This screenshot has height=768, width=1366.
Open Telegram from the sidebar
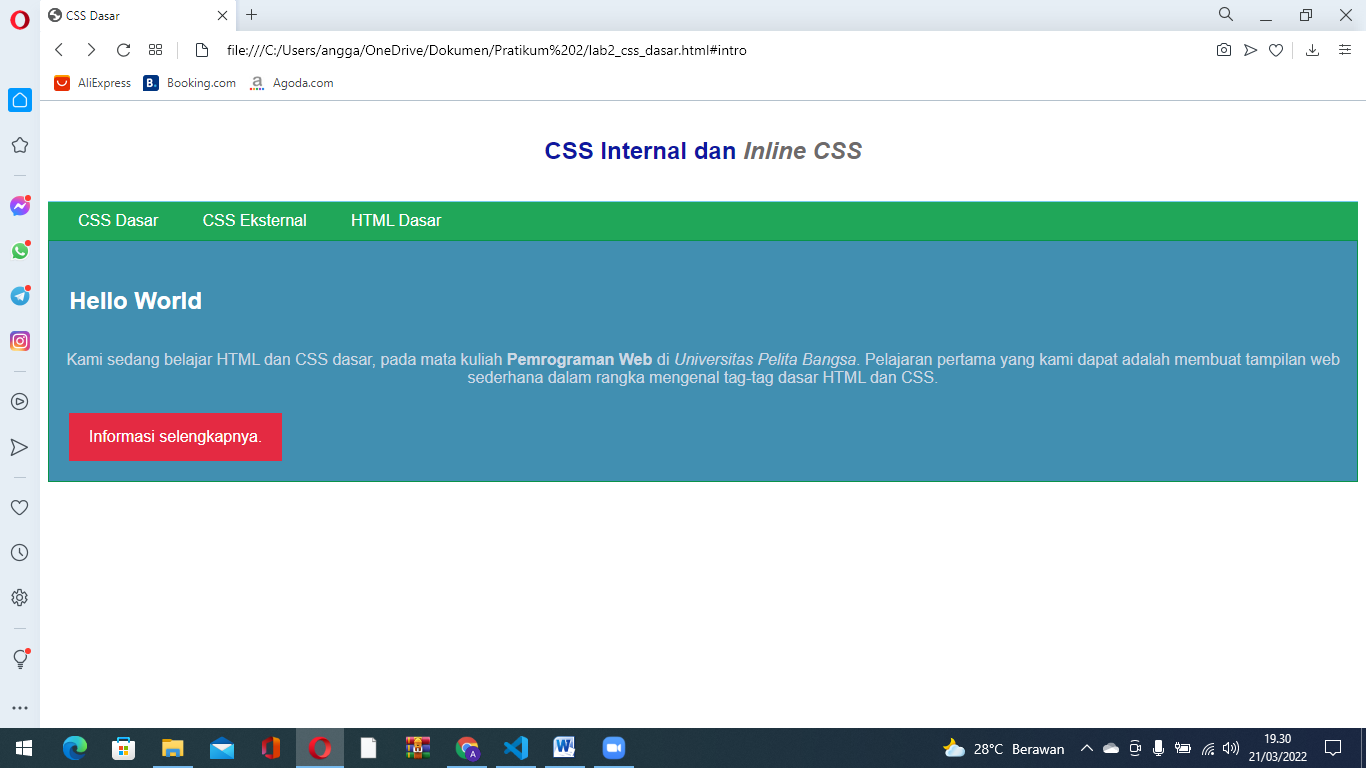click(x=19, y=297)
